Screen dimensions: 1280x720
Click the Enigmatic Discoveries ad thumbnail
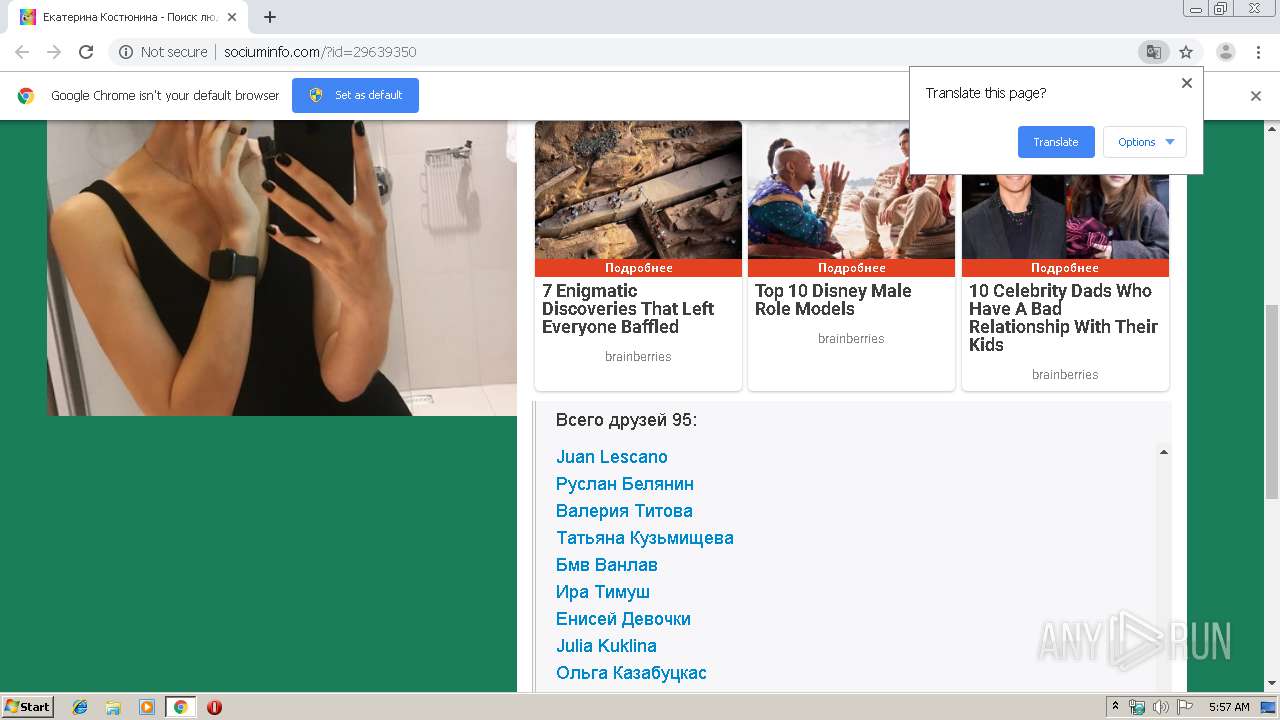pos(638,190)
